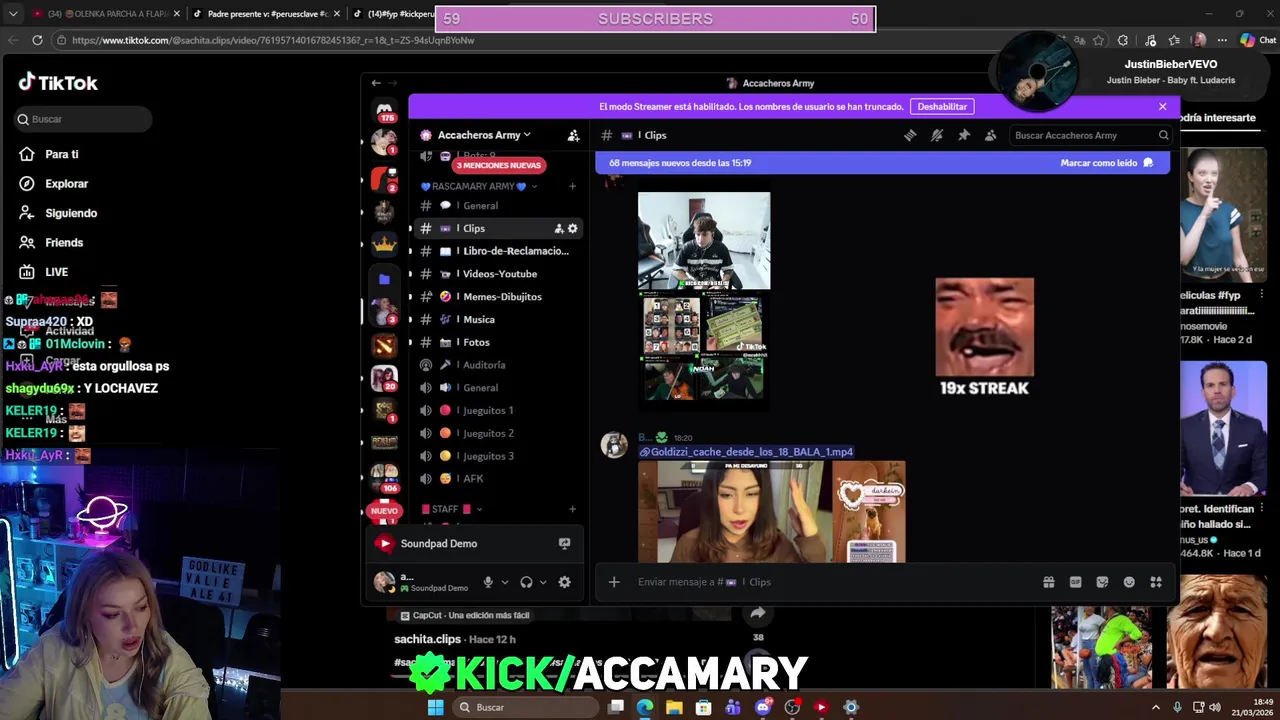Jump to 3 menciones nuevas

pyautogui.click(x=498, y=165)
